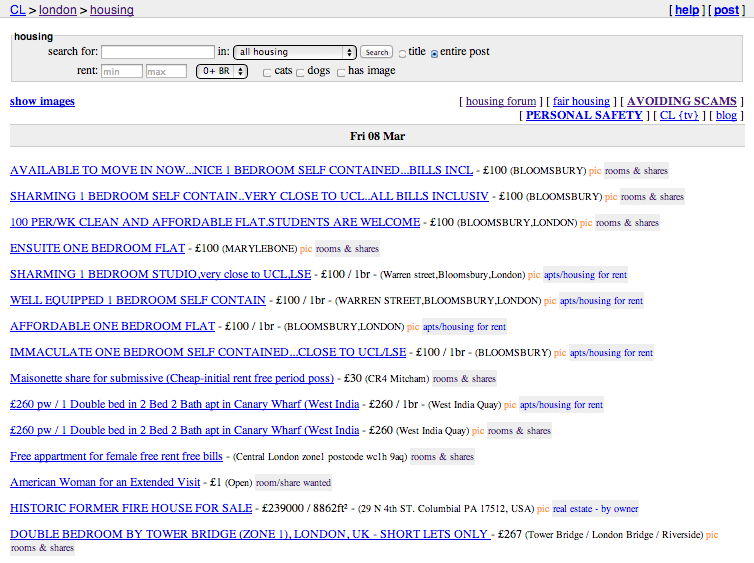Check the 'has image' filter

coord(341,72)
